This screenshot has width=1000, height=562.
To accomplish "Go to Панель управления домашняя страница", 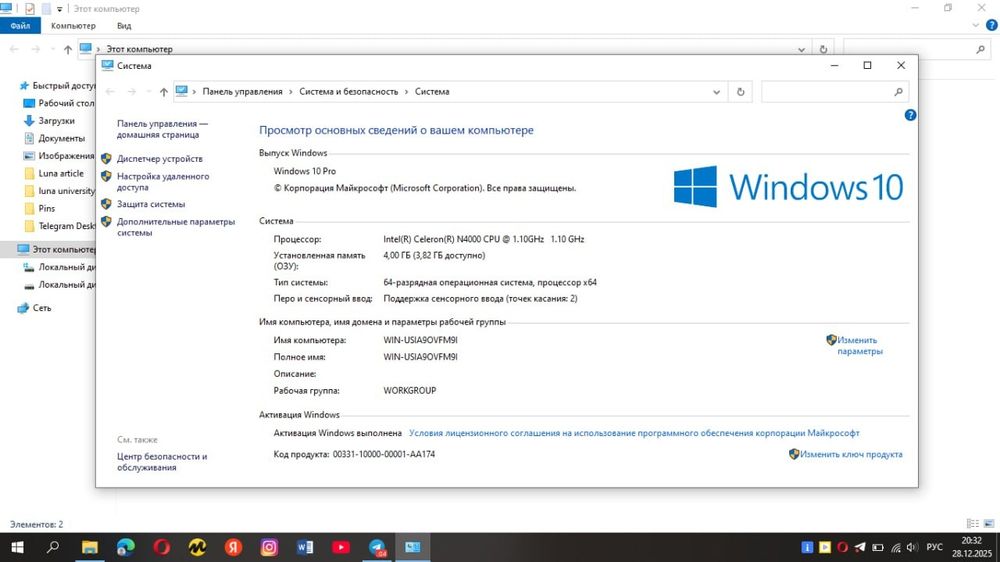I will 162,129.
